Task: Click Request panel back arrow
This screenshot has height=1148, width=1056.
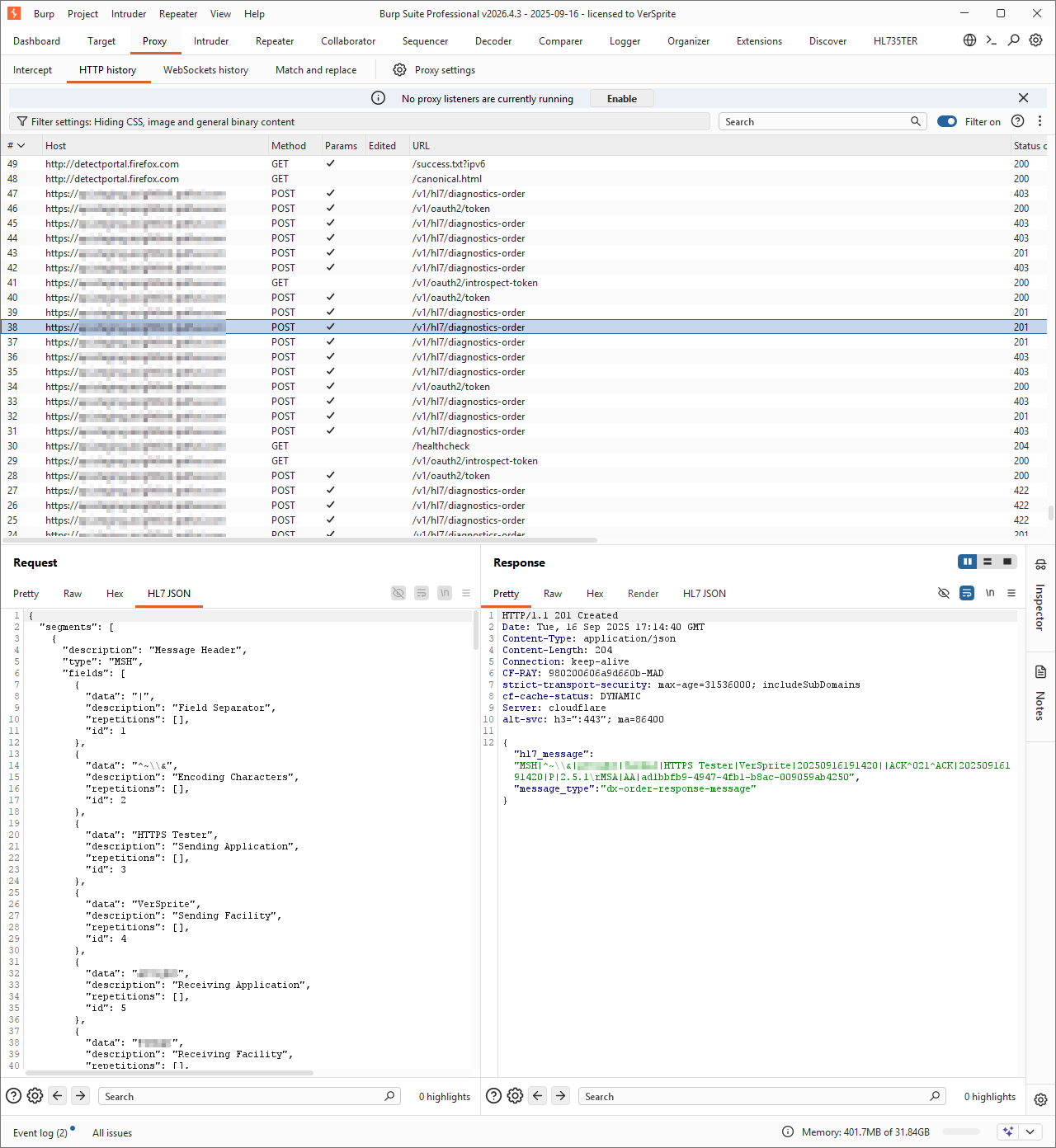Action: [x=57, y=1096]
